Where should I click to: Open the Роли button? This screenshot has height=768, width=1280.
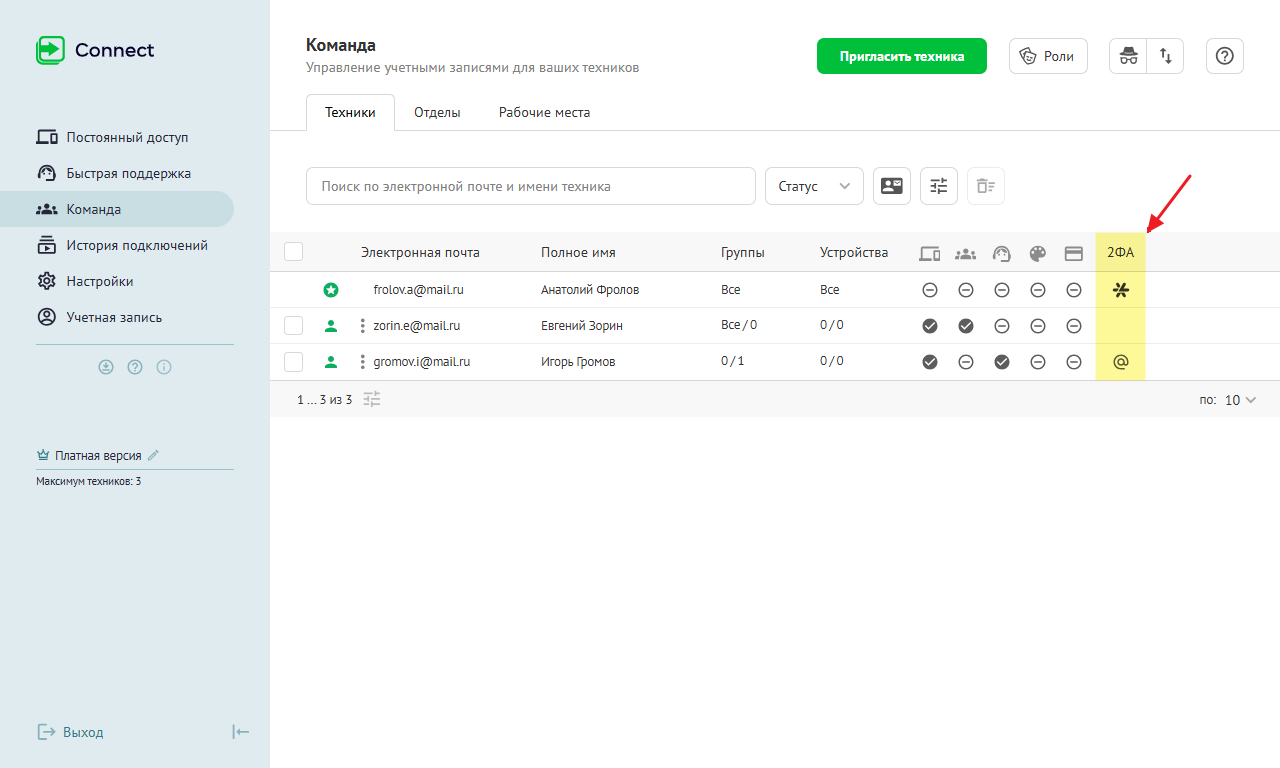pos(1047,56)
